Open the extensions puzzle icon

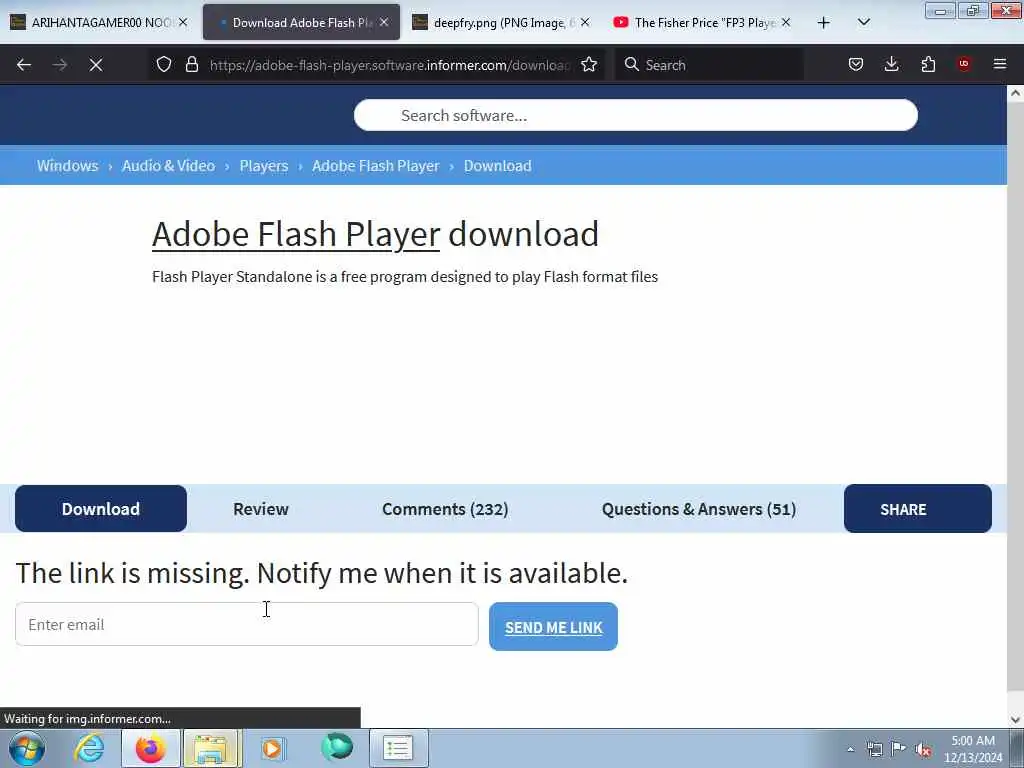tap(928, 65)
